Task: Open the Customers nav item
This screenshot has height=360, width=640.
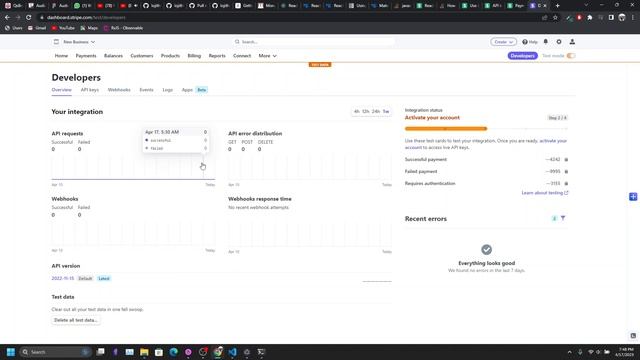Action: pyautogui.click(x=142, y=56)
